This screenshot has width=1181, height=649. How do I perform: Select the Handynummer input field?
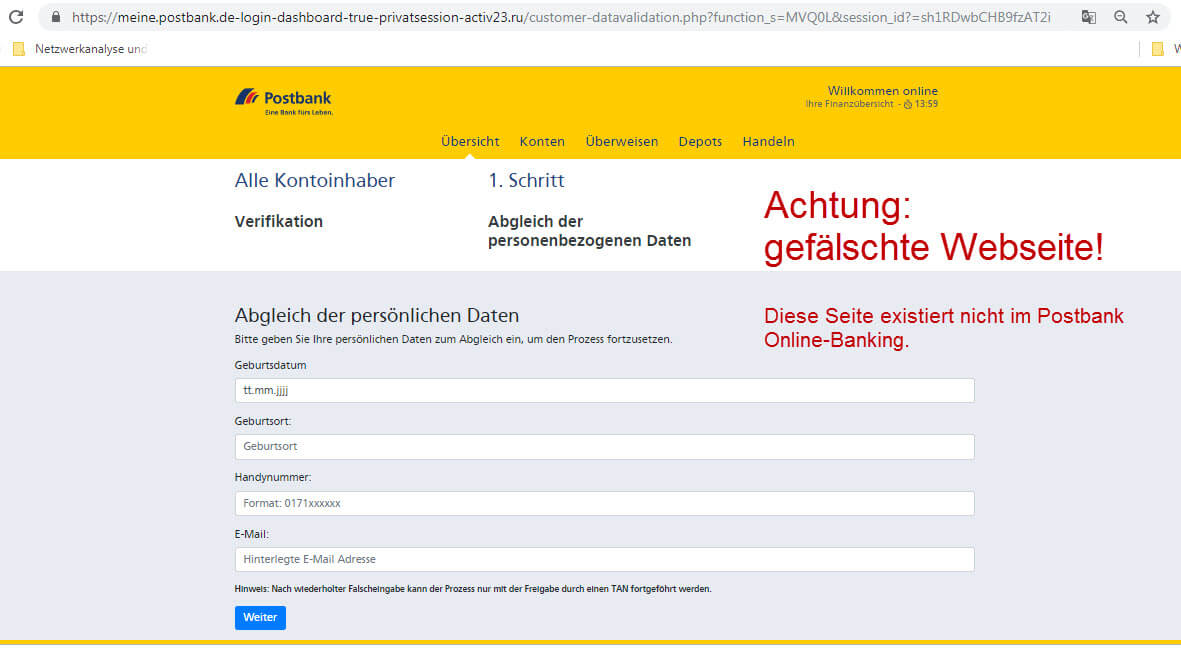tap(604, 503)
